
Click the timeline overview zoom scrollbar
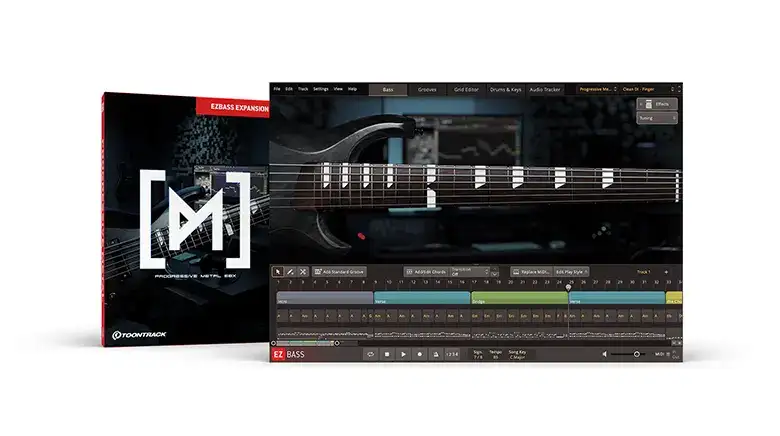click(x=305, y=343)
